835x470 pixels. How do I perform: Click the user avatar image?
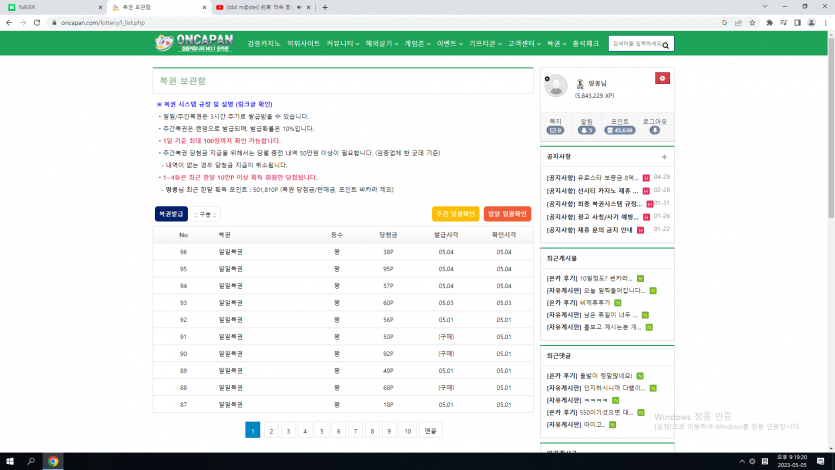556,86
